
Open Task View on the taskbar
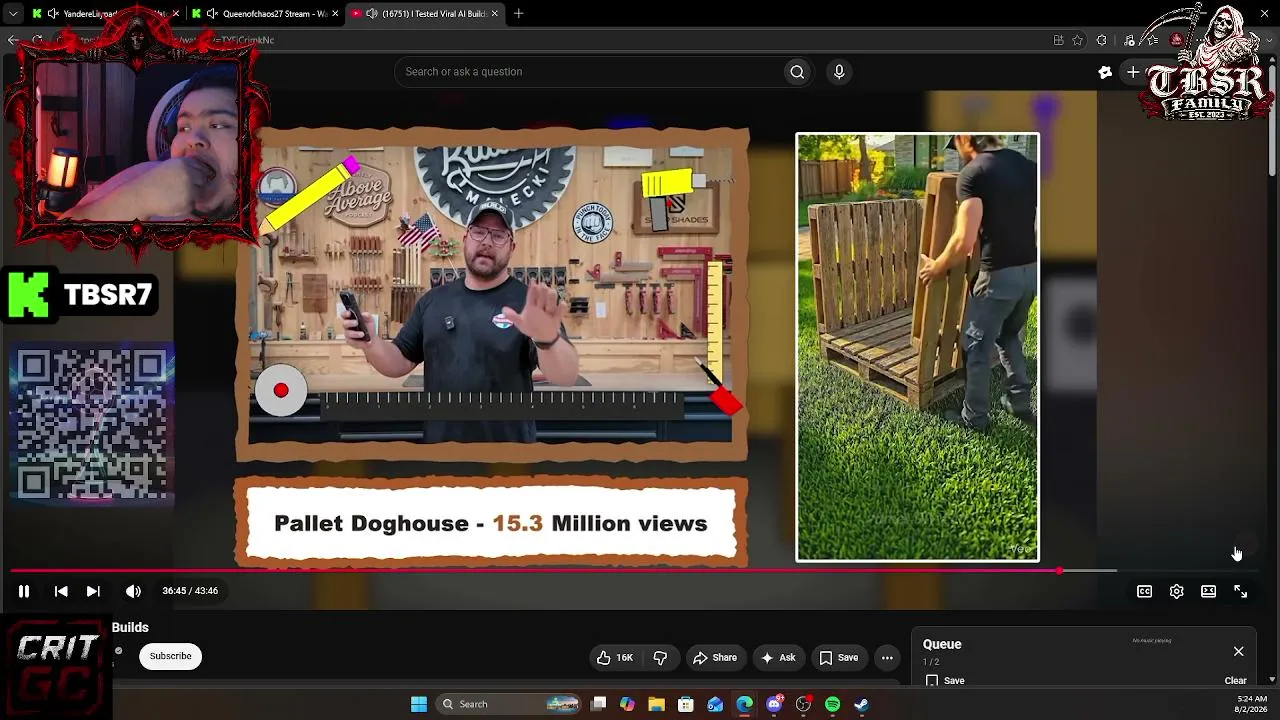click(x=598, y=704)
